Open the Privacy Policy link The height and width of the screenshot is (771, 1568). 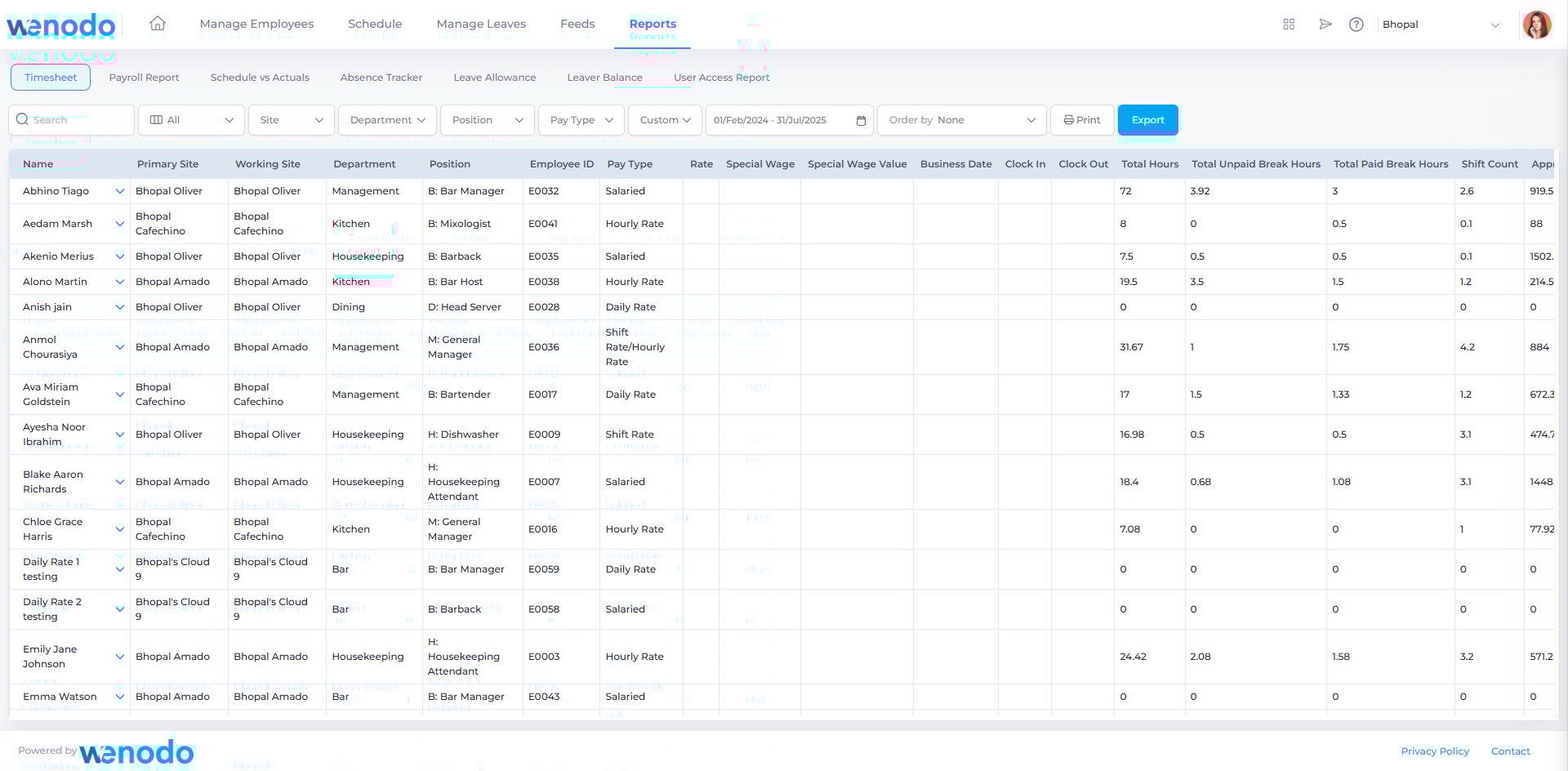pos(1435,751)
